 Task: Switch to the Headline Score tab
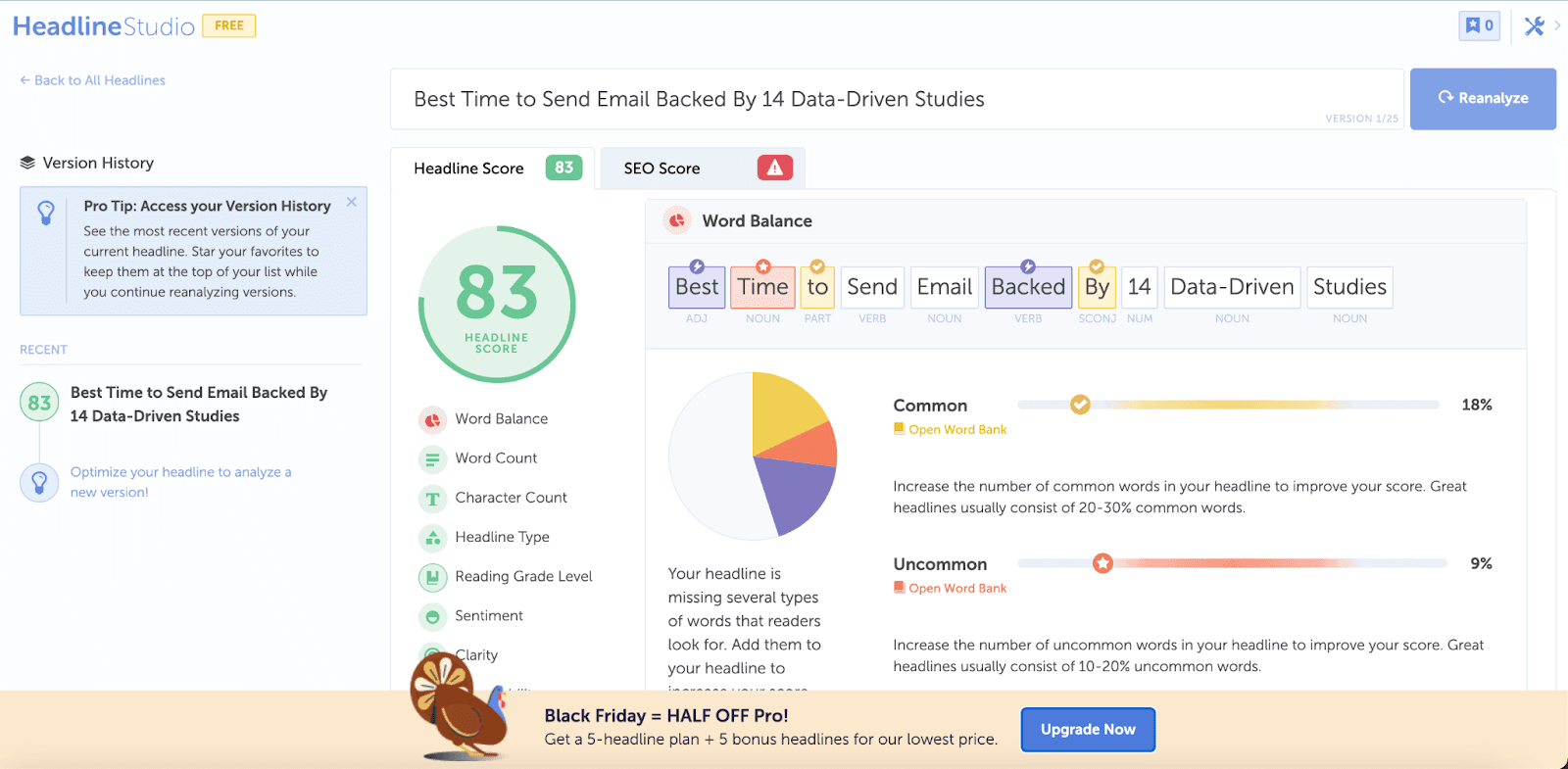click(493, 168)
